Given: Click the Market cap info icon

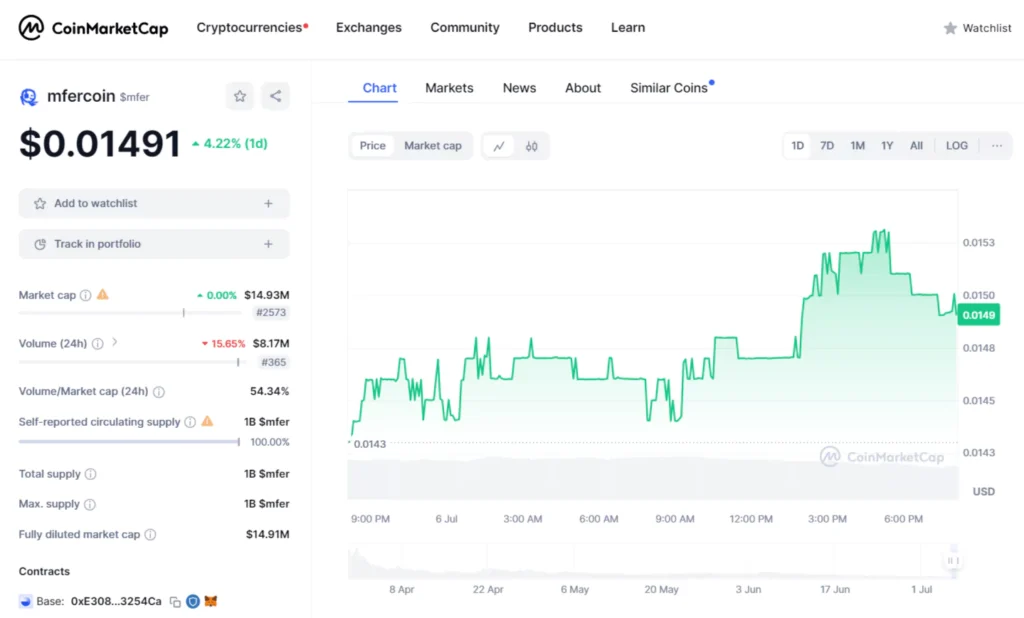Looking at the screenshot, I should 86,295.
